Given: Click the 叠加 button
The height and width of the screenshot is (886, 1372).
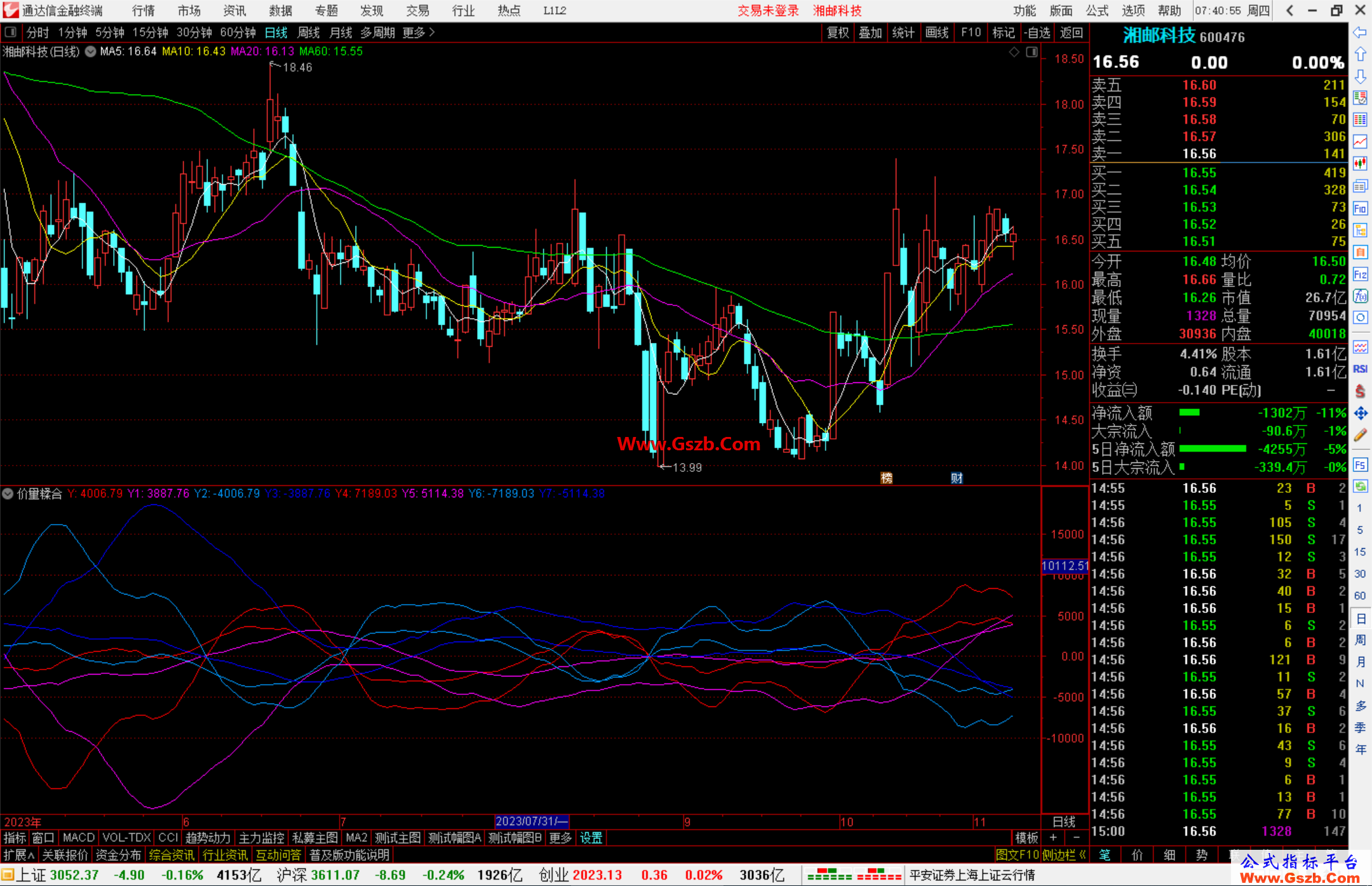Looking at the screenshot, I should tap(870, 32).
